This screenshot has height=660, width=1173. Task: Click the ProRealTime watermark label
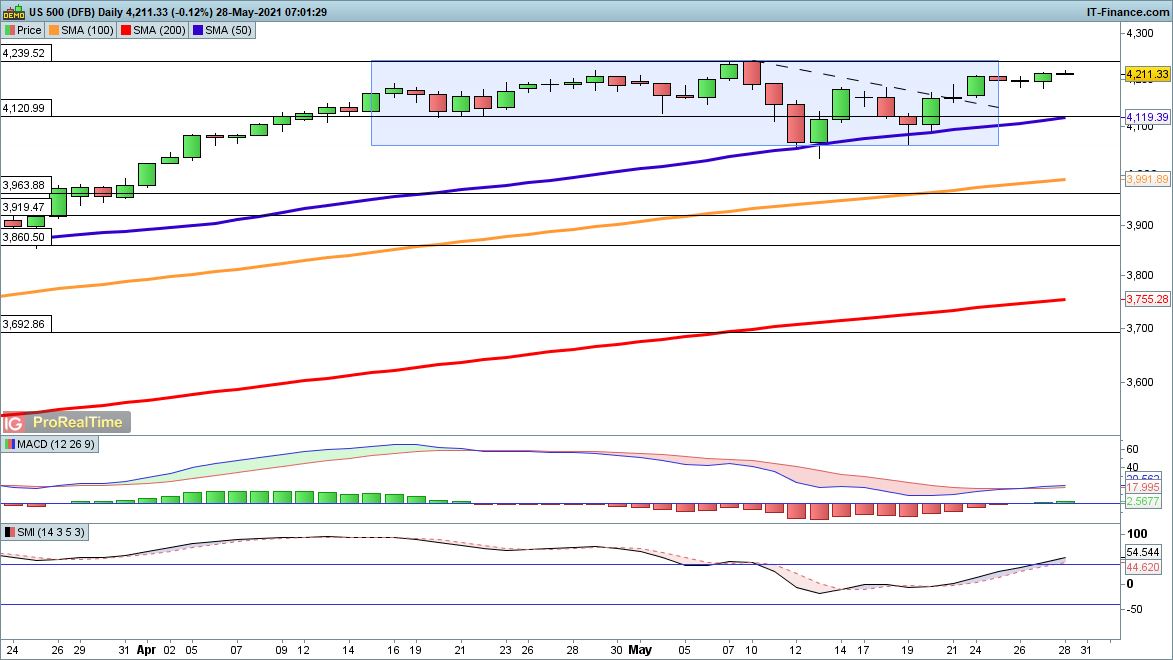pyautogui.click(x=77, y=423)
